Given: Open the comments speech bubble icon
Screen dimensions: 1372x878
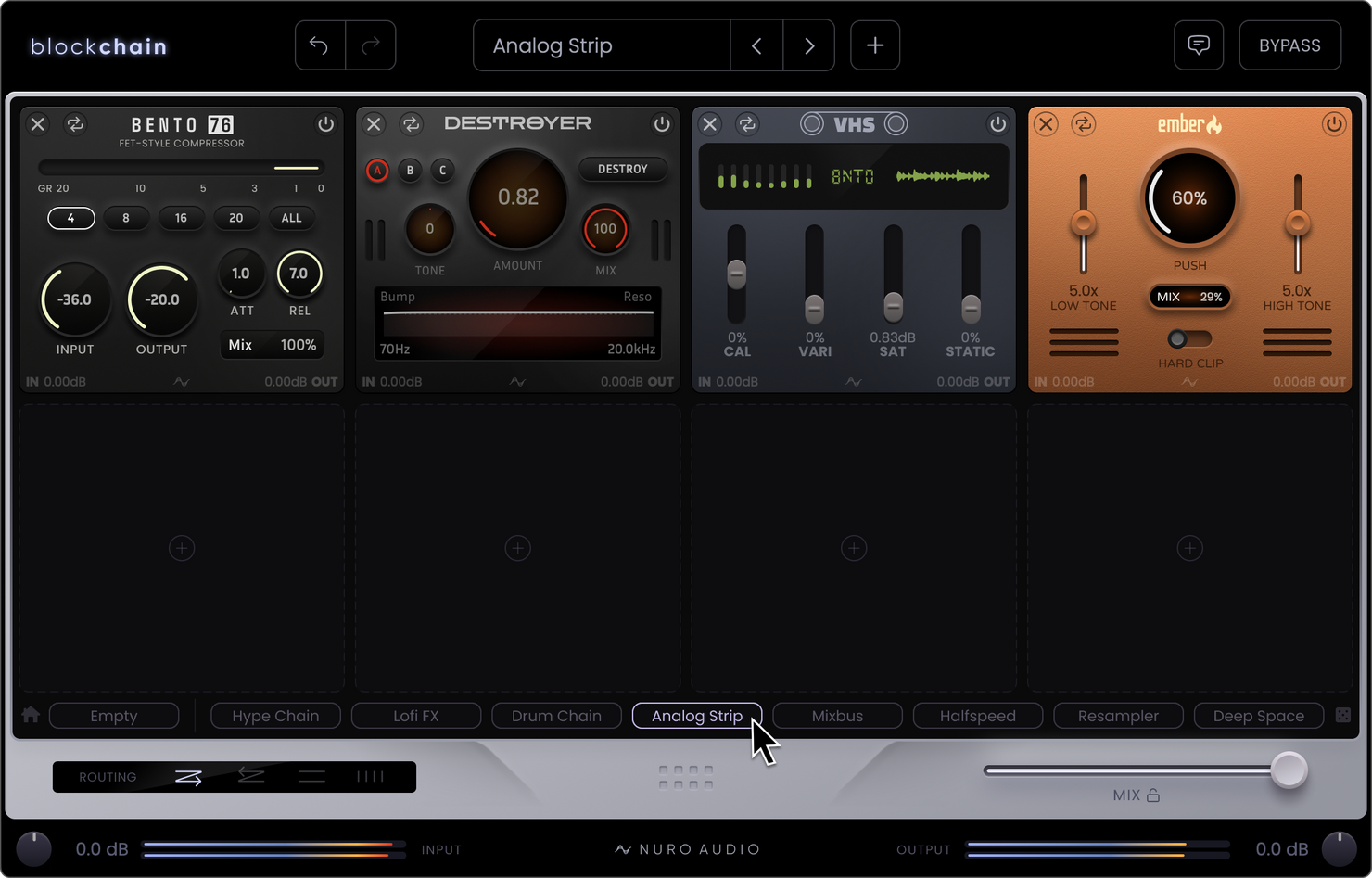Looking at the screenshot, I should 1199,45.
